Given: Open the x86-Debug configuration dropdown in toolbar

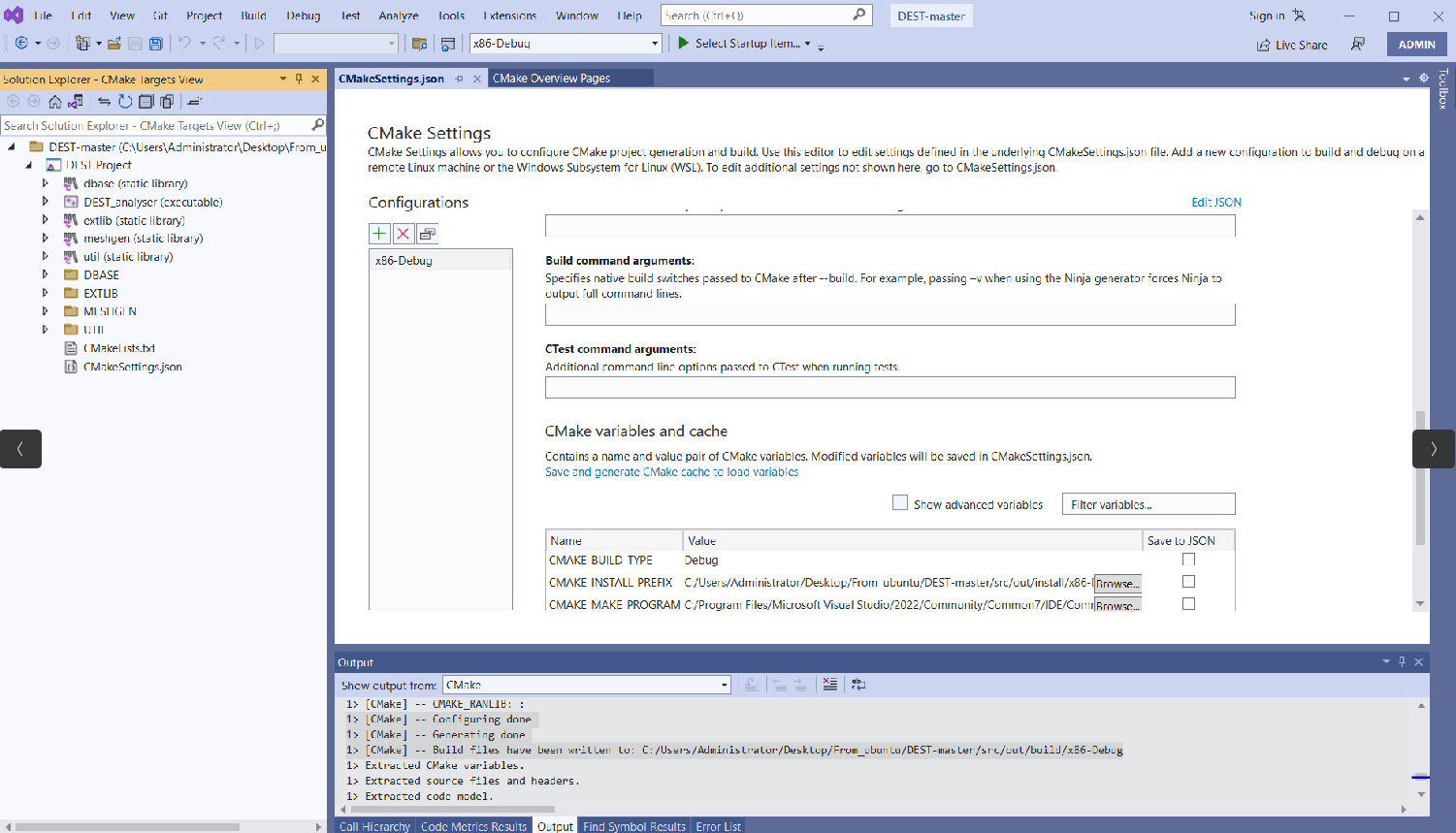Looking at the screenshot, I should point(655,44).
